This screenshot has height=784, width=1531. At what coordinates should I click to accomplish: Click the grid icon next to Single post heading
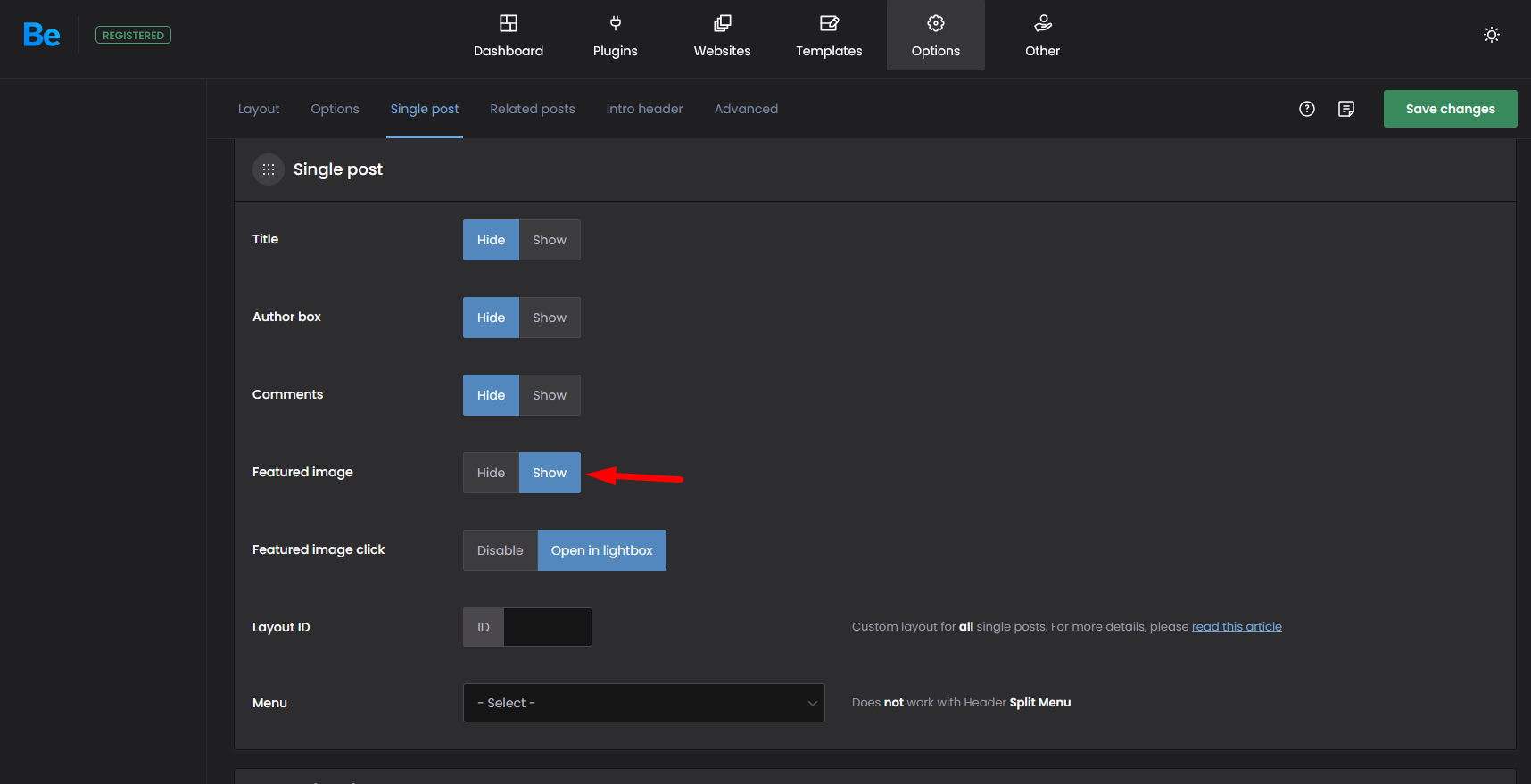[x=269, y=169]
